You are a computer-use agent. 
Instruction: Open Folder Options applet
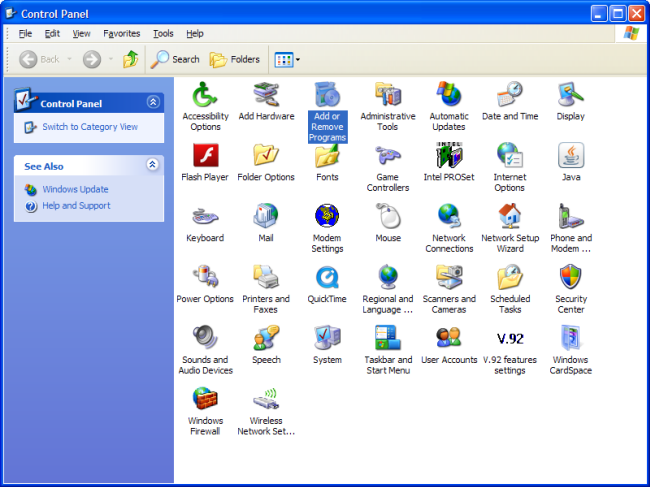tap(266, 162)
